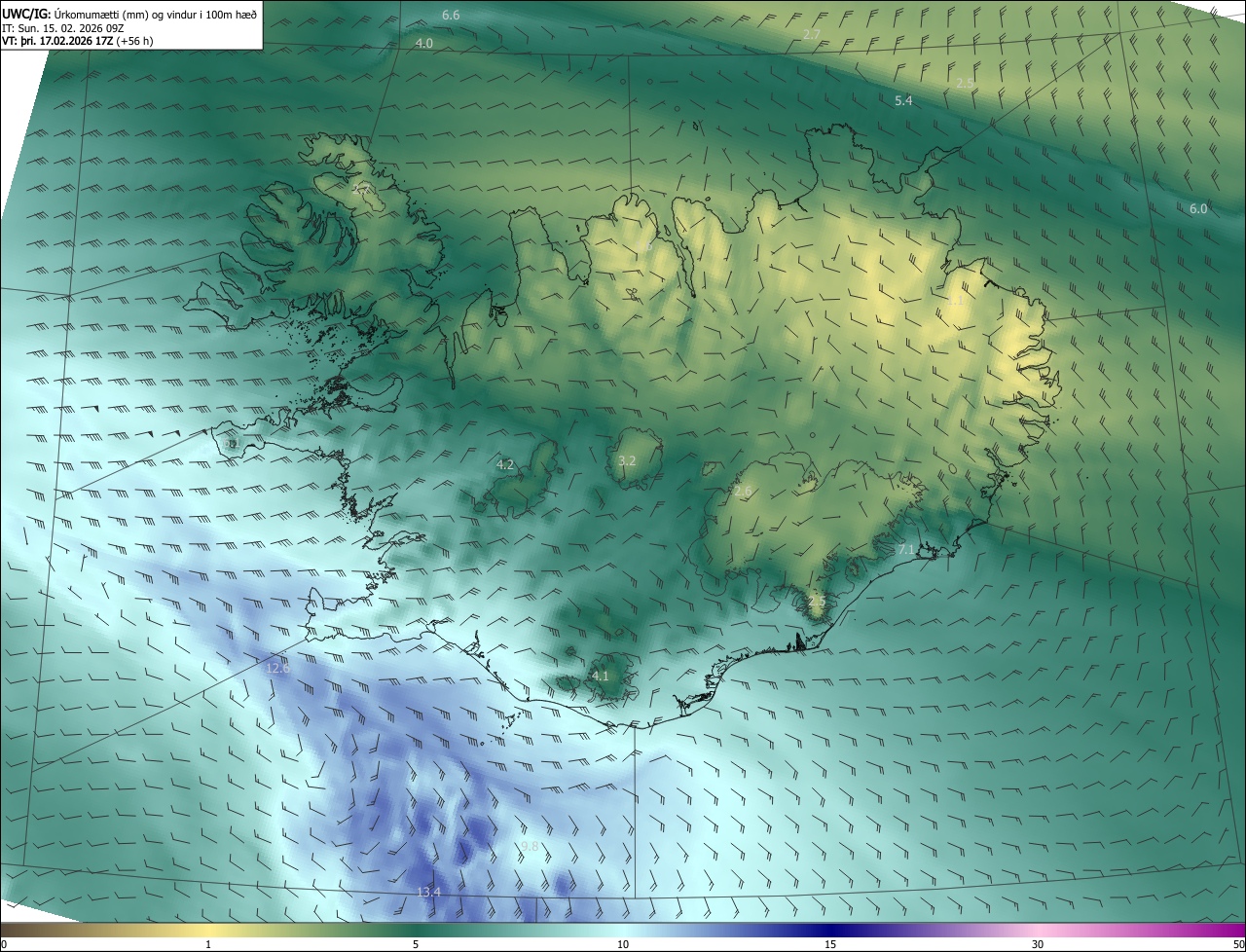The height and width of the screenshot is (952, 1246).
Task: Select the map value label "9.8"
Action: [x=530, y=846]
